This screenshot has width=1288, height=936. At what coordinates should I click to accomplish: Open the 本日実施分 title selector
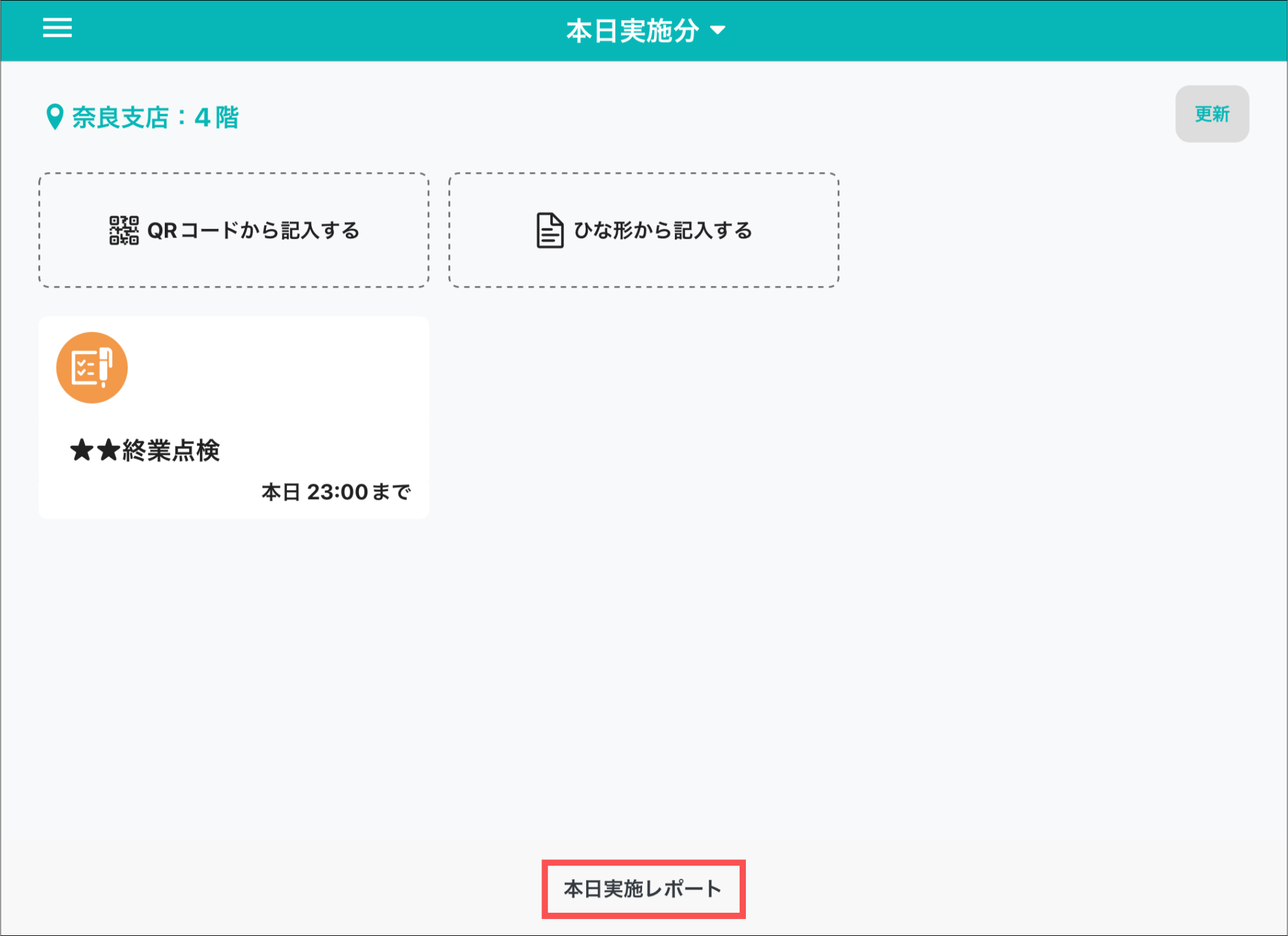tap(632, 30)
